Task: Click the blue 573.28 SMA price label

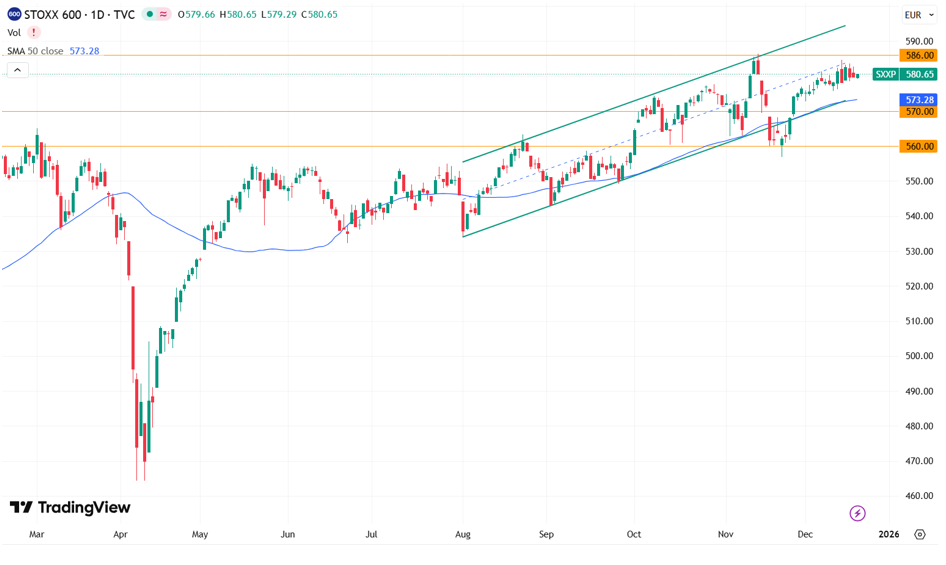Action: pos(918,100)
